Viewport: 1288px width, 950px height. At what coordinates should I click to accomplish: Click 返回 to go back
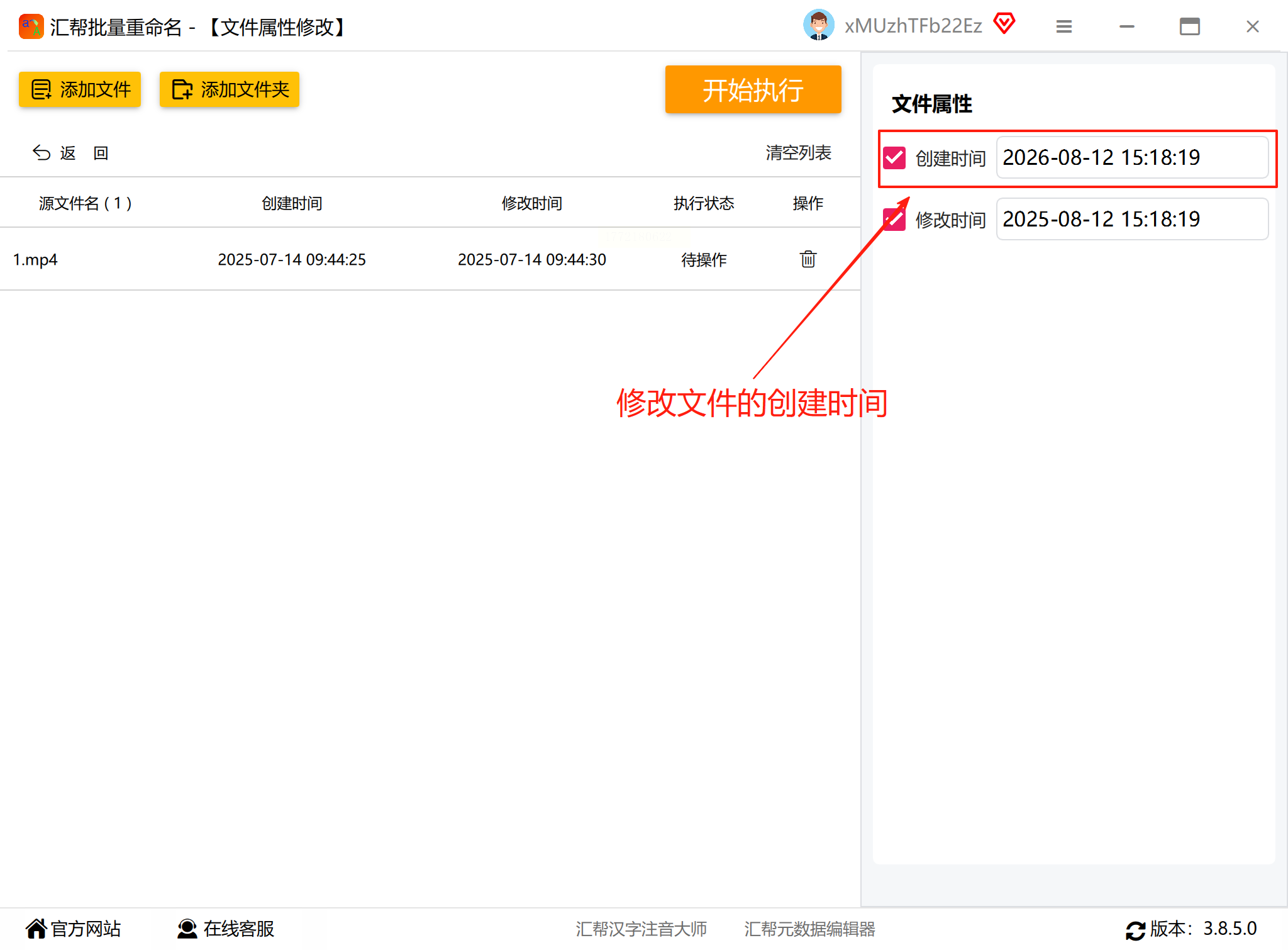tap(70, 153)
